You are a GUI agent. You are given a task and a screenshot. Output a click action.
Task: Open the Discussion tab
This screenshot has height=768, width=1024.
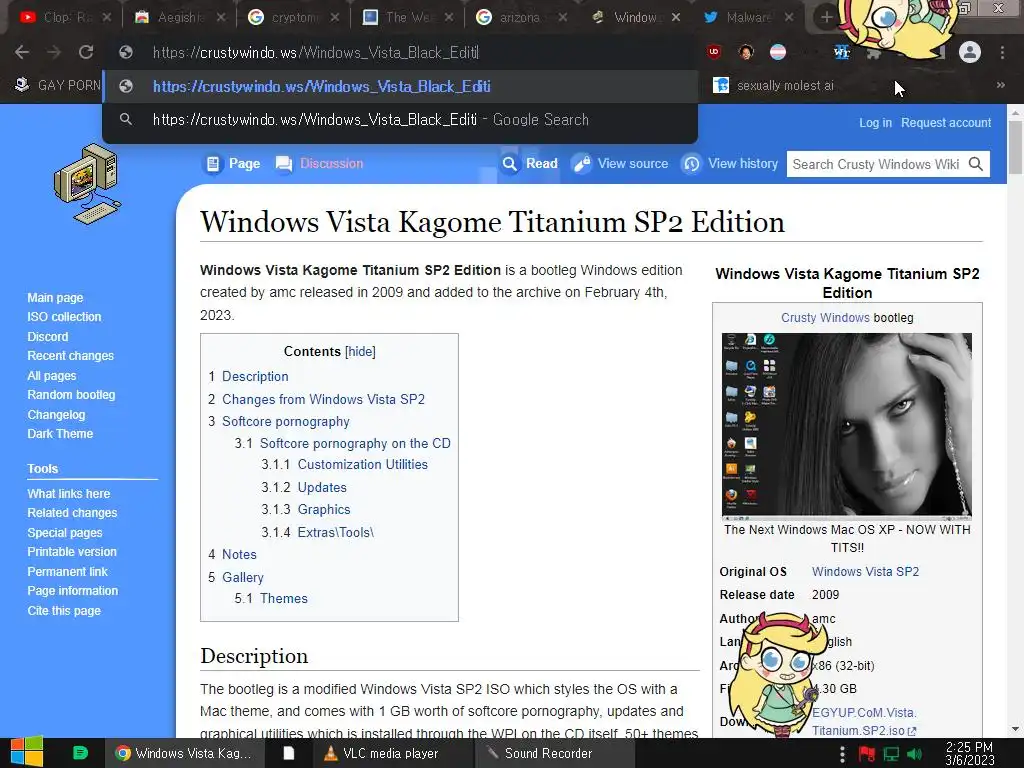319,163
